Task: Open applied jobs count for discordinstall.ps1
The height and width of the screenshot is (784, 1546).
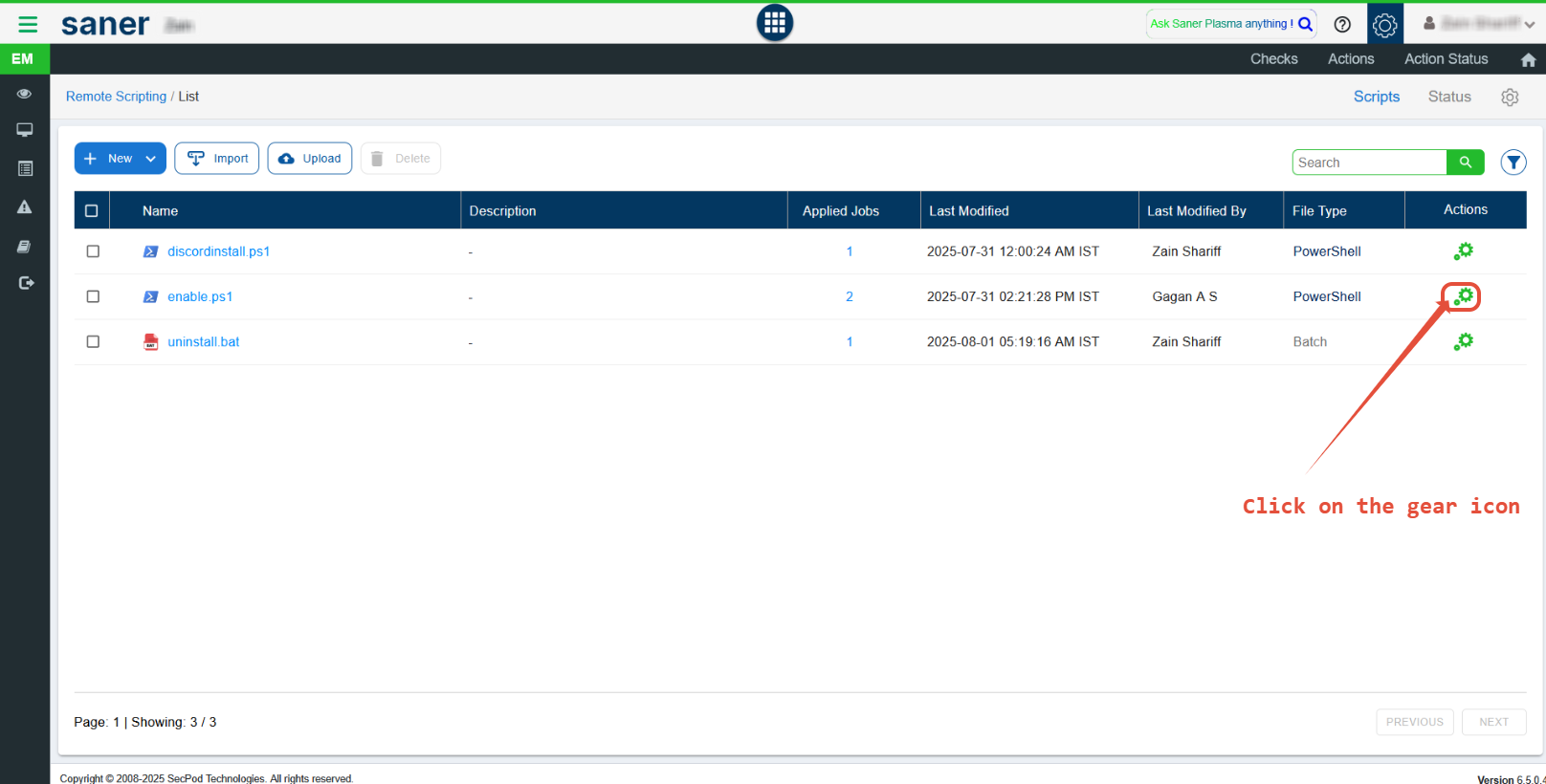Action: pyautogui.click(x=850, y=251)
